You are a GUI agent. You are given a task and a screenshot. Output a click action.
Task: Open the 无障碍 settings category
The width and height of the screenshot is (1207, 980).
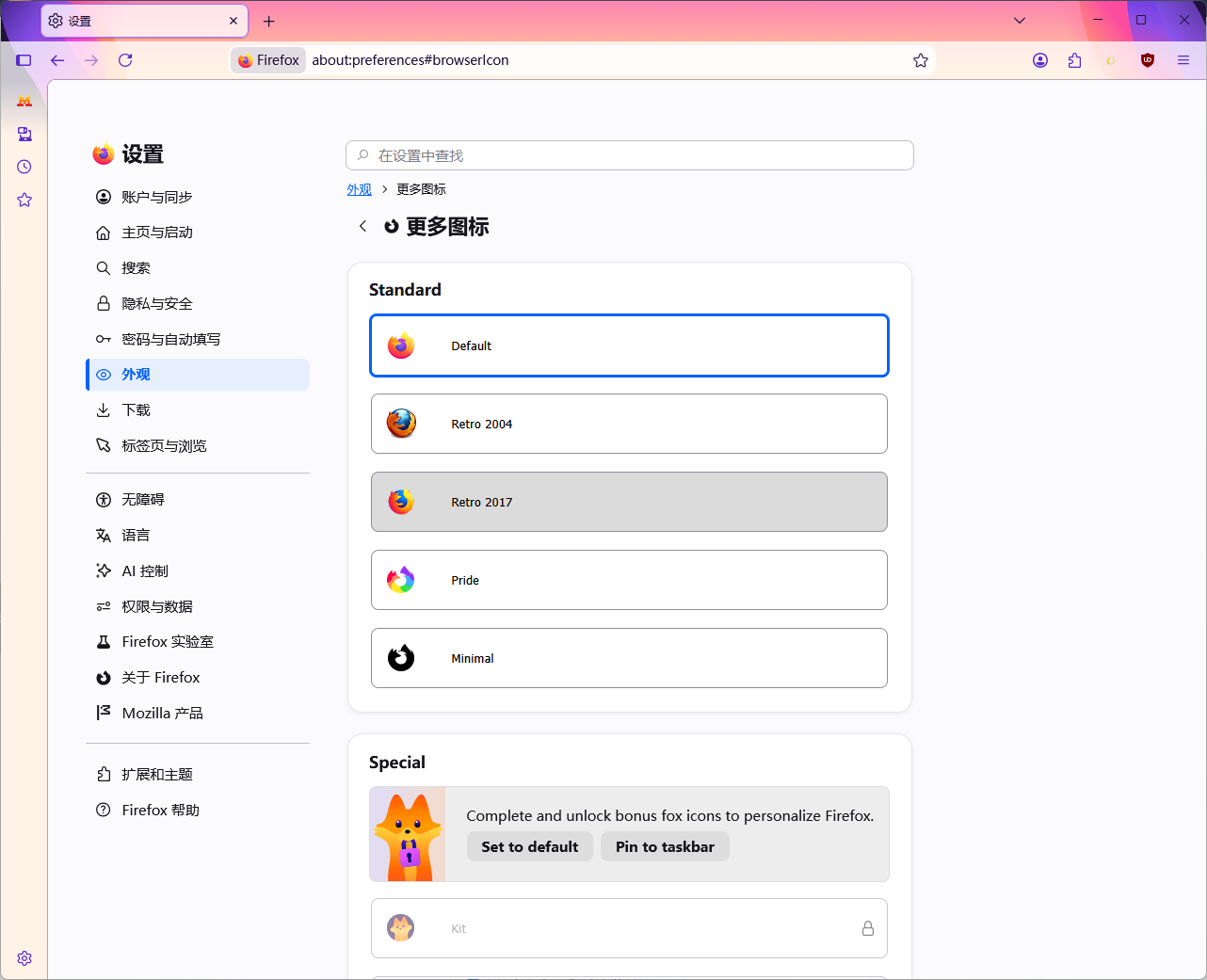coord(198,500)
